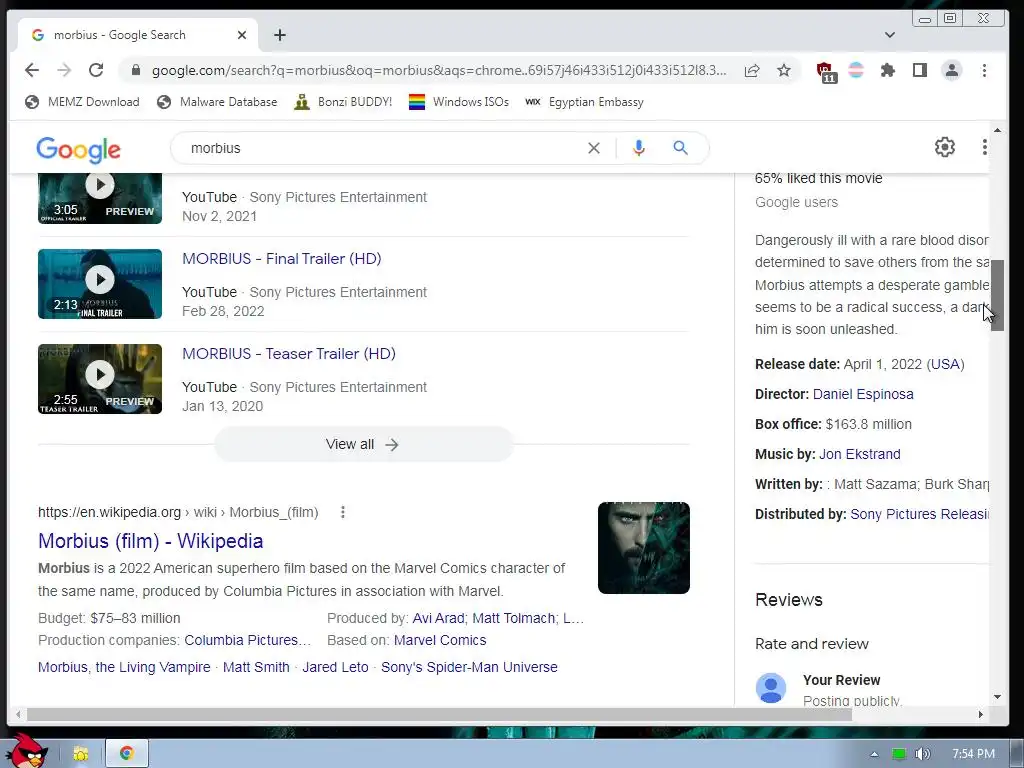Click the horizontal scrollbar right arrow

pyautogui.click(x=980, y=714)
